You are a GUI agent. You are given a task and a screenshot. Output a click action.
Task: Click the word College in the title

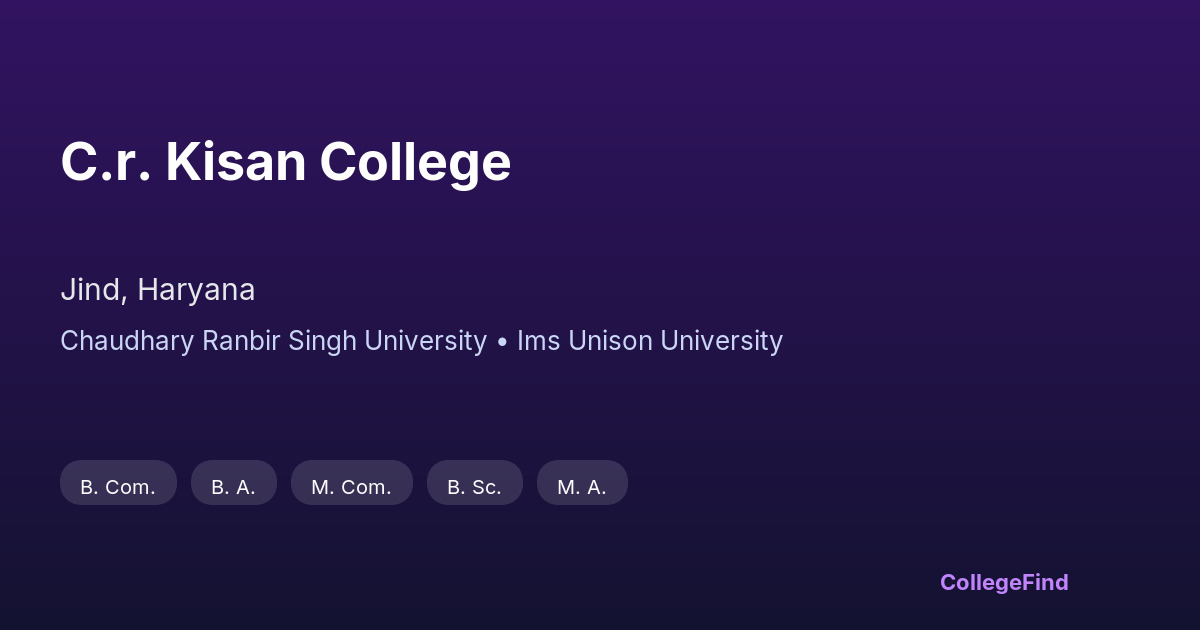click(415, 162)
